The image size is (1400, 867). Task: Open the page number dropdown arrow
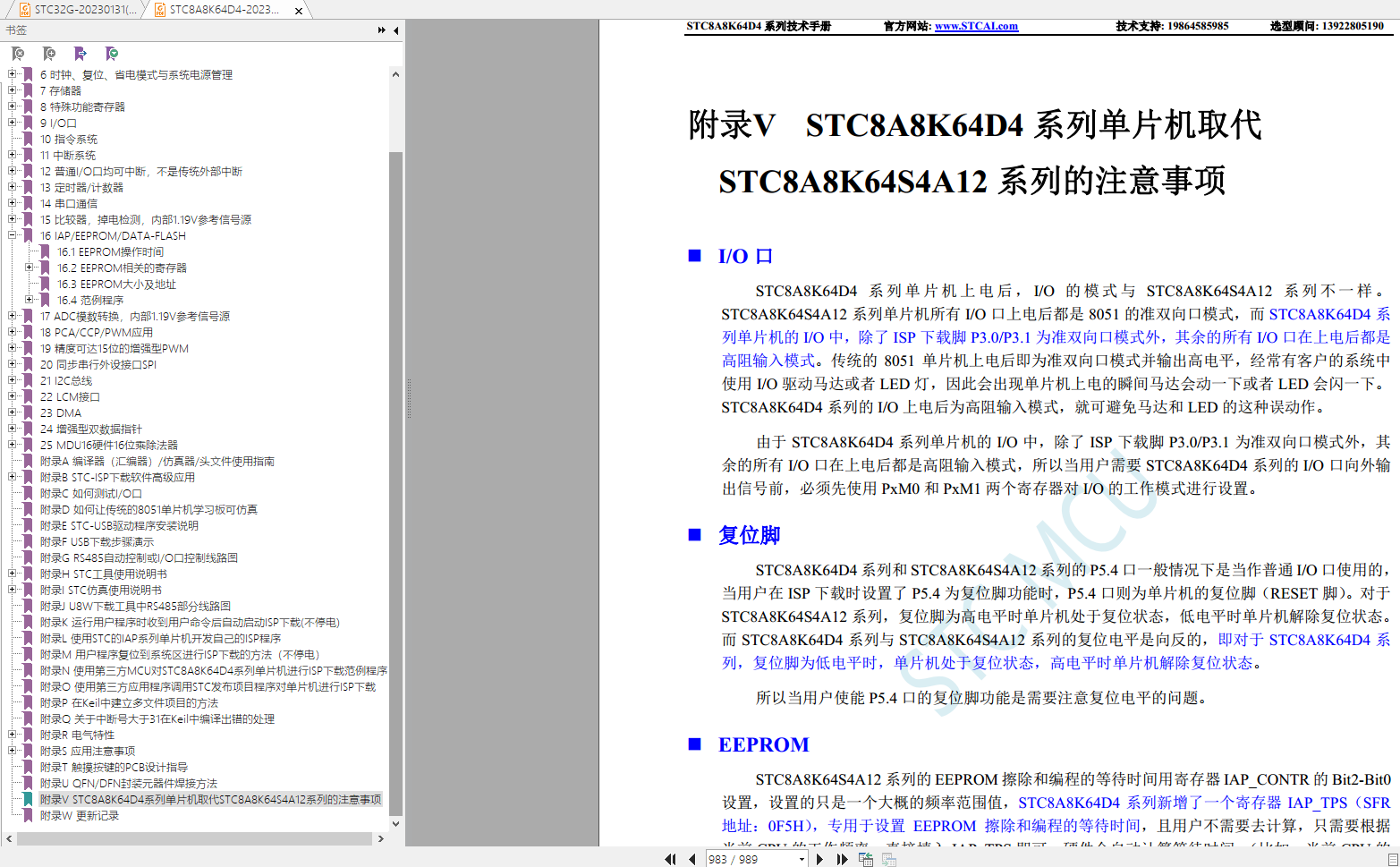(x=801, y=859)
